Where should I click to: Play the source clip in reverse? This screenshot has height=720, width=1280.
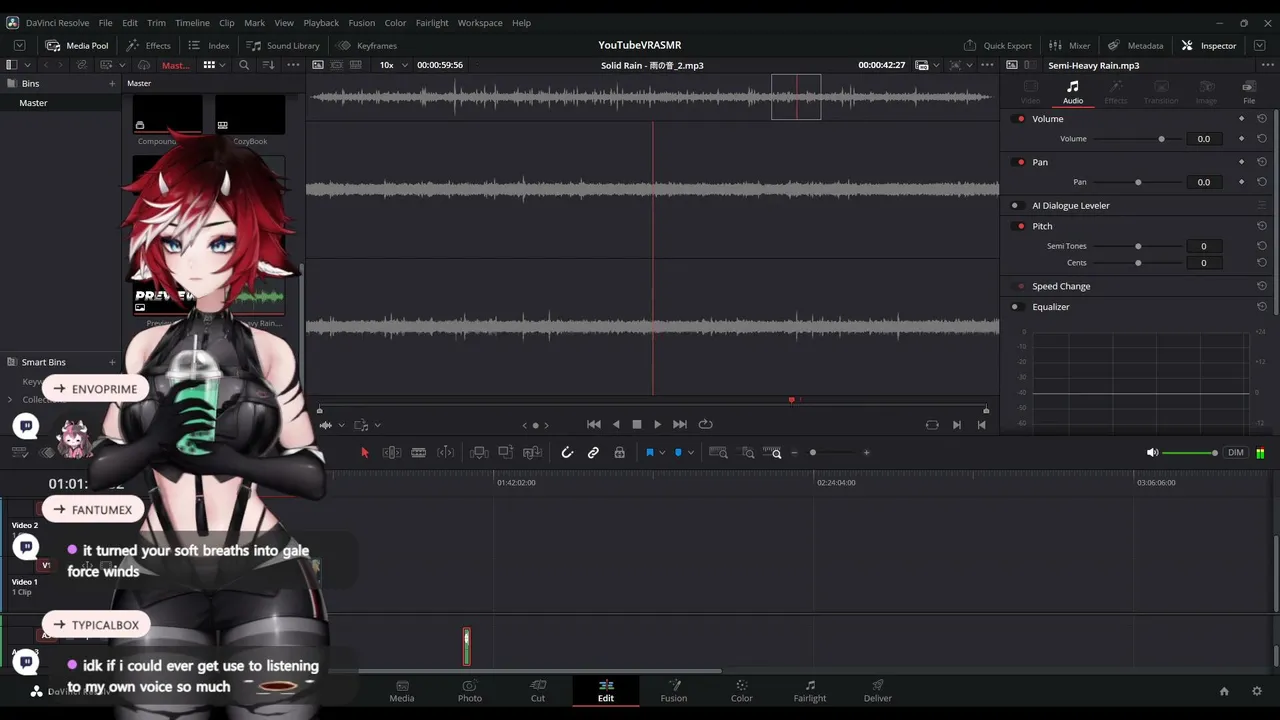[615, 425]
